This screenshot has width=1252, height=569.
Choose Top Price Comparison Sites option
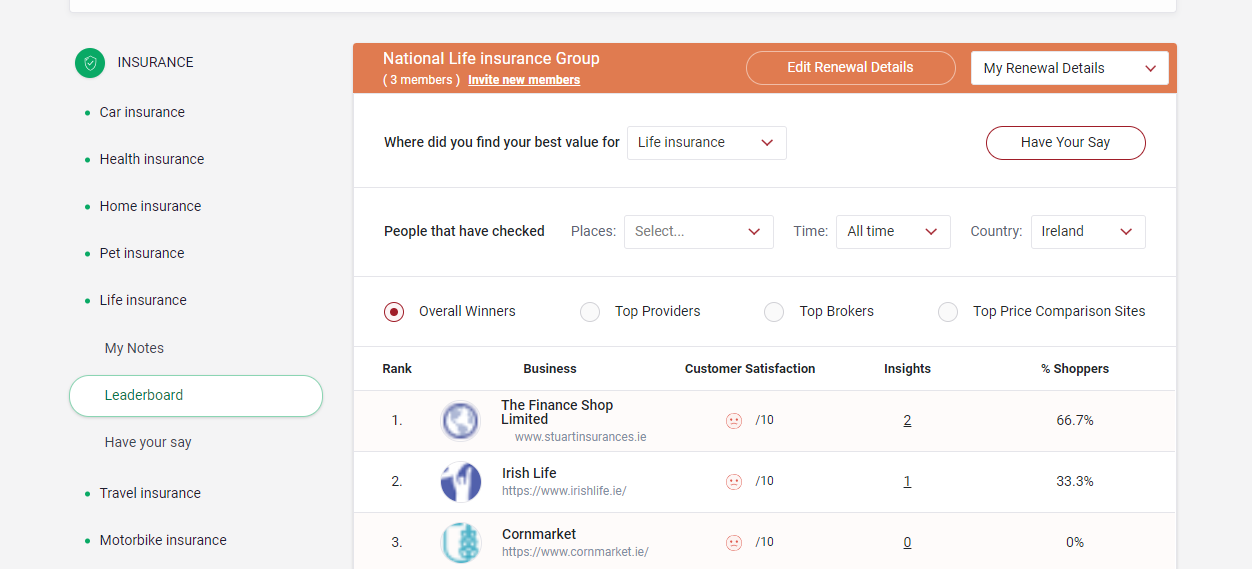[948, 312]
